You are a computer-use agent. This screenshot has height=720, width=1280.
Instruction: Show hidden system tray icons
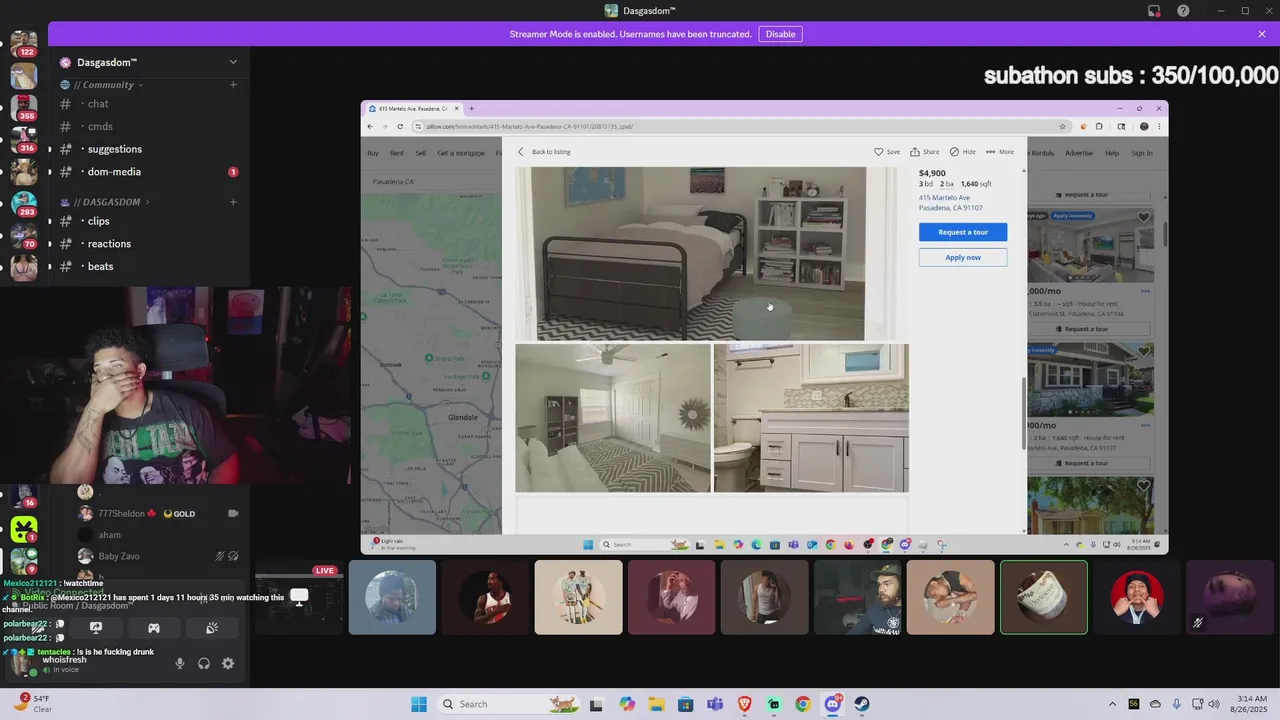1112,704
